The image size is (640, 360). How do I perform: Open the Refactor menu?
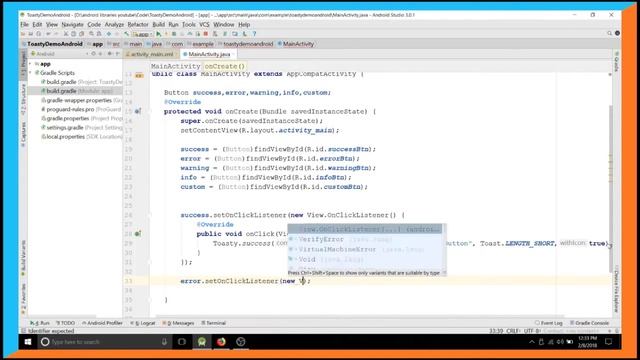(138, 24)
